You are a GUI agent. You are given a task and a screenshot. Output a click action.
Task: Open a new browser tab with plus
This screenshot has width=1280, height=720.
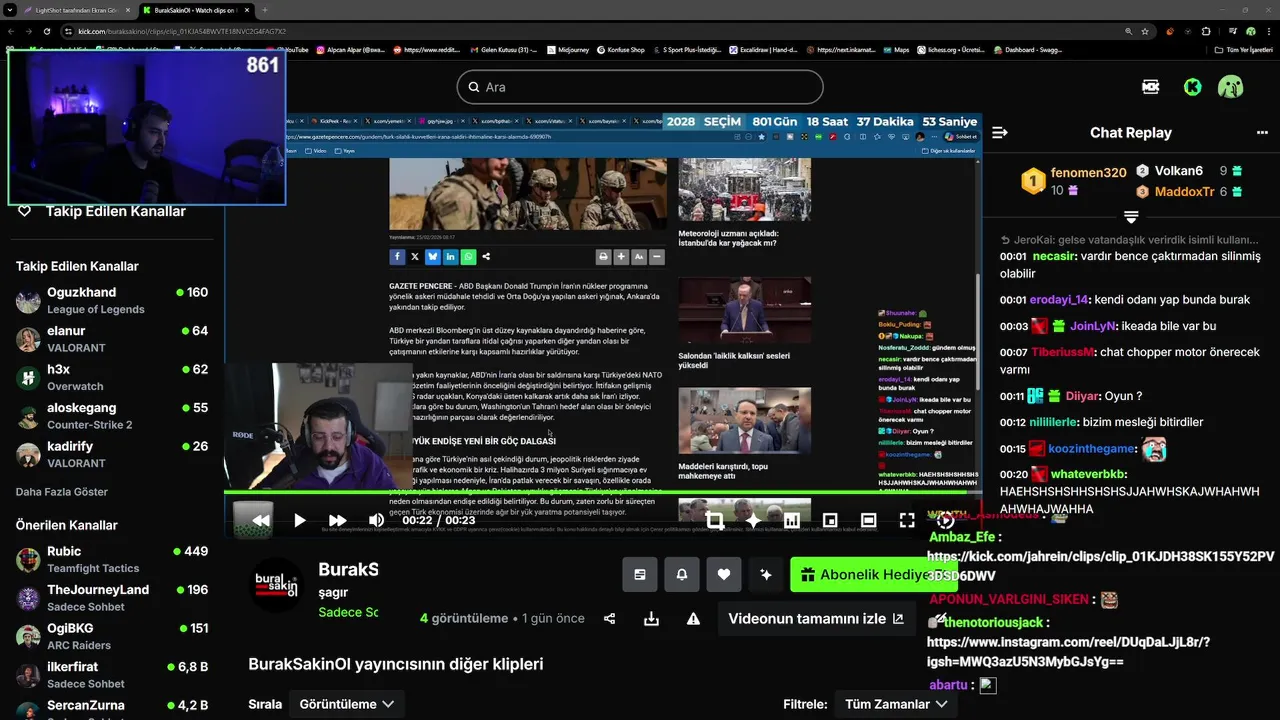coord(265,10)
